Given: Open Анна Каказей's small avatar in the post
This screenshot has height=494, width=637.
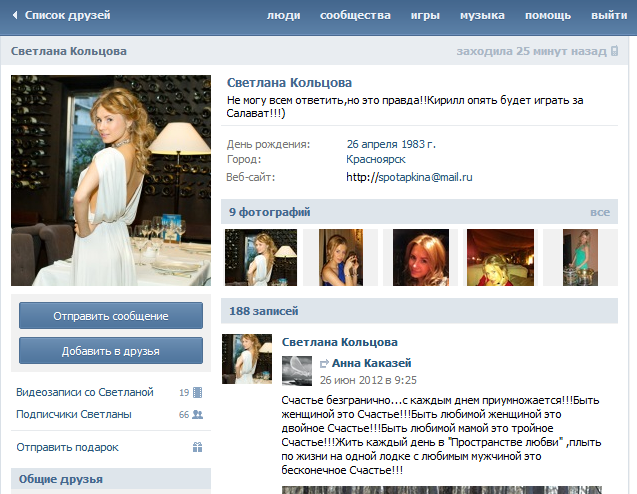Looking at the screenshot, I should [x=296, y=370].
